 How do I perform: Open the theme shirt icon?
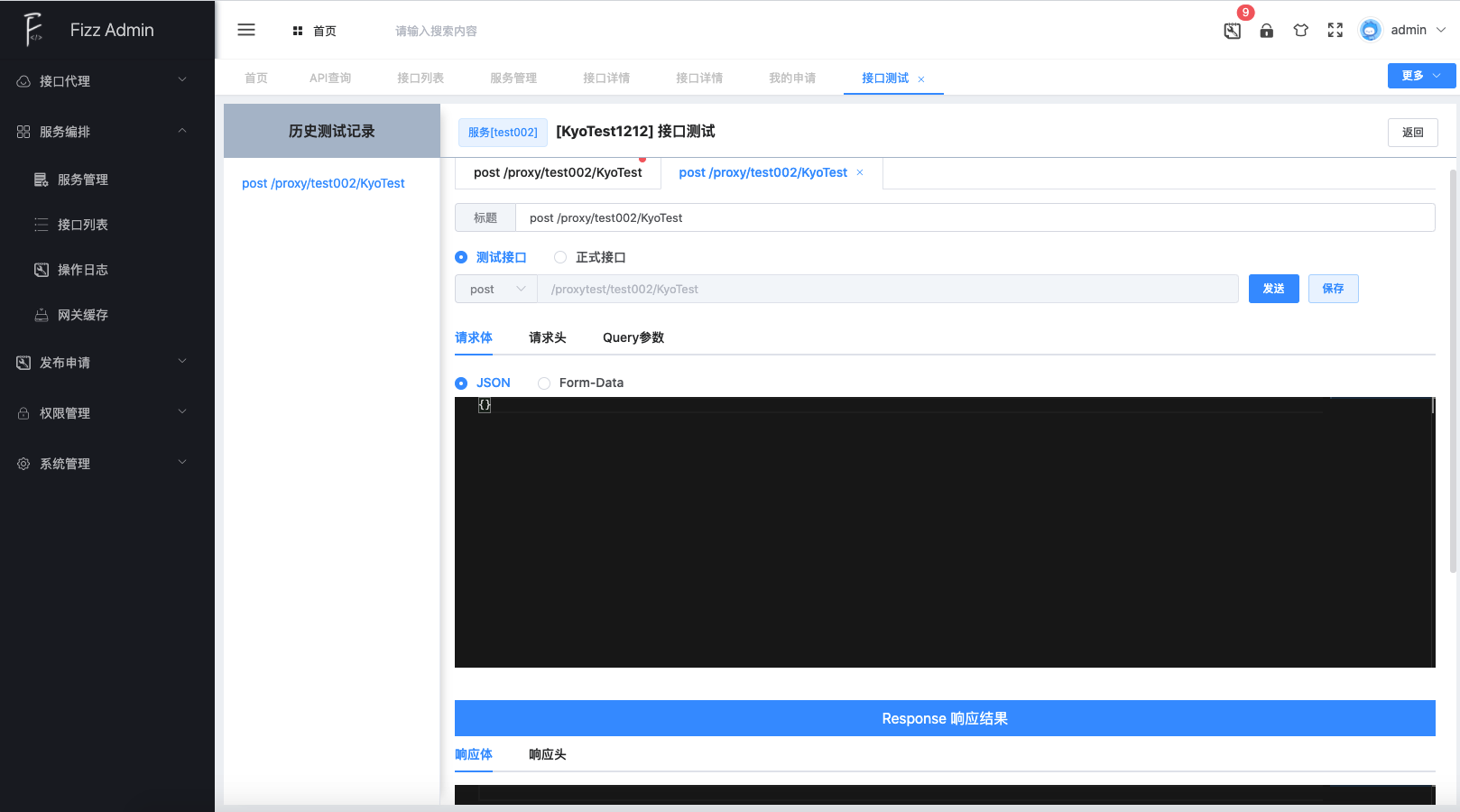(1300, 31)
